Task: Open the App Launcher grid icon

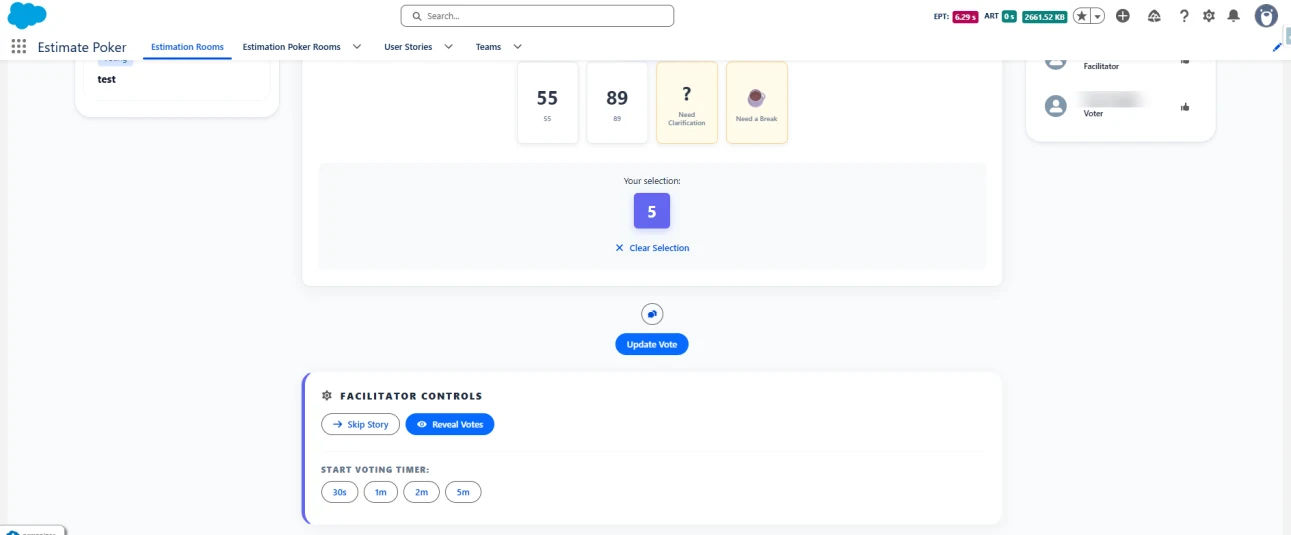Action: click(18, 47)
